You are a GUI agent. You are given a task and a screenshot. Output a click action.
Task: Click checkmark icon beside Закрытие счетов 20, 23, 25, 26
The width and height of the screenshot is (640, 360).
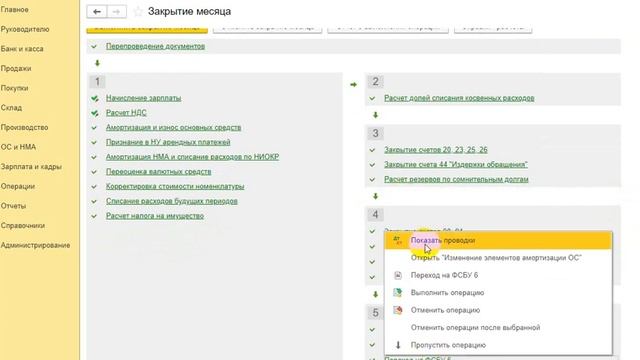click(x=372, y=150)
